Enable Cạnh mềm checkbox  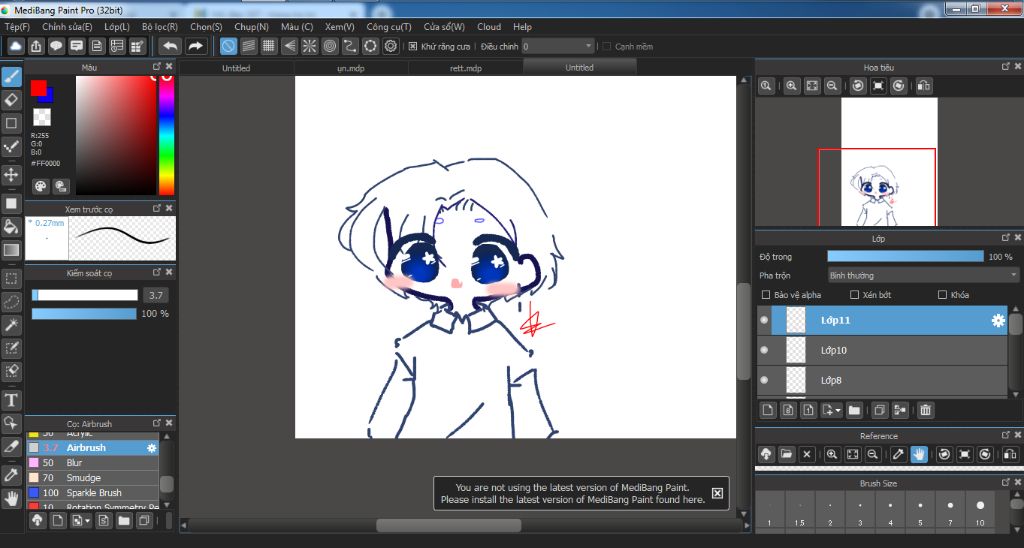coord(607,46)
